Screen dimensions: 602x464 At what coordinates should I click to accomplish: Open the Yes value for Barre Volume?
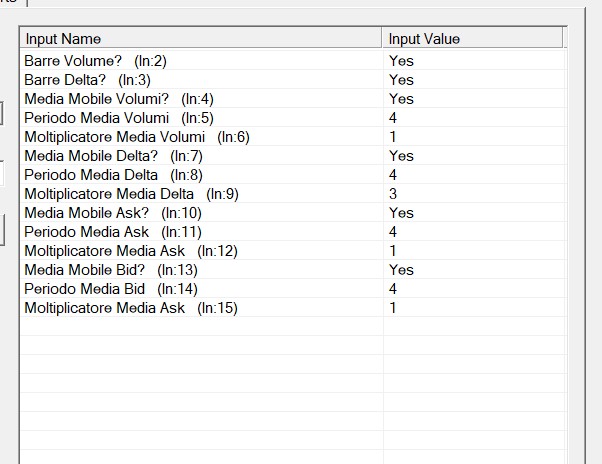(x=401, y=61)
